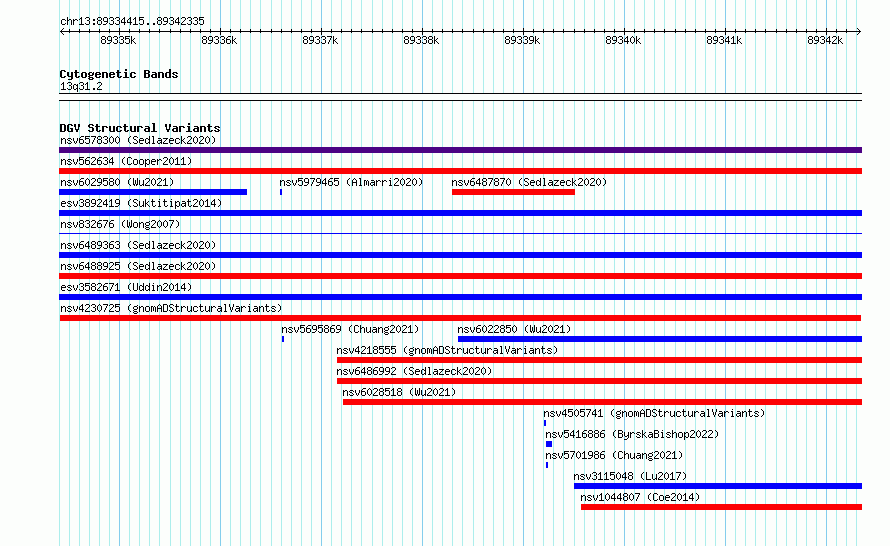Click the 89337k ruler tick label
Image resolution: width=890 pixels, height=546 pixels.
pos(320,40)
